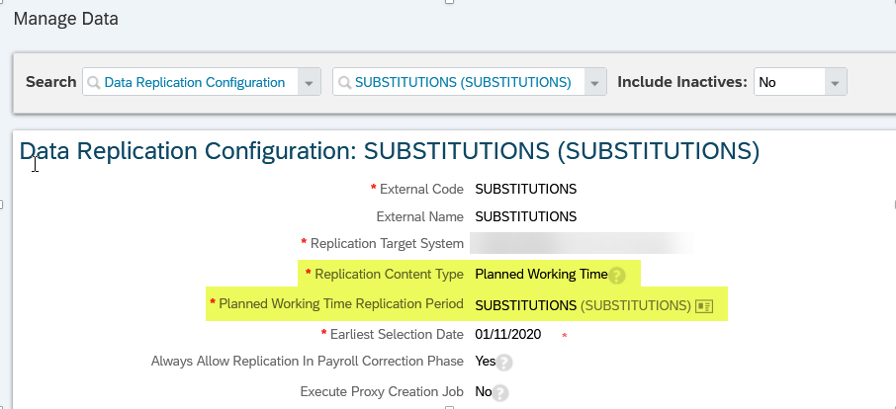Click the External Name SUBSTITUTIONS value
The image size is (896, 409).
click(526, 216)
